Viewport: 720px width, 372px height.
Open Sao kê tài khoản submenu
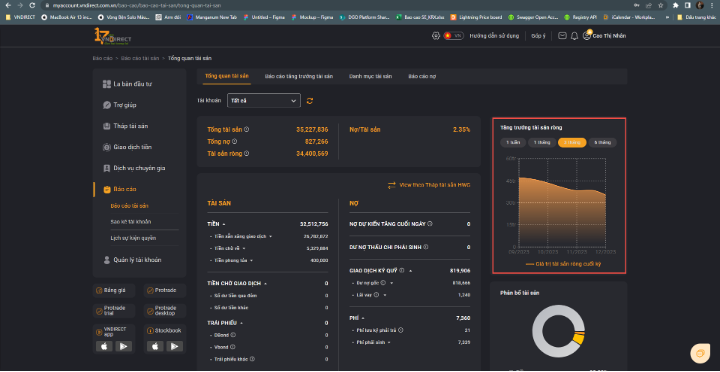pos(131,222)
